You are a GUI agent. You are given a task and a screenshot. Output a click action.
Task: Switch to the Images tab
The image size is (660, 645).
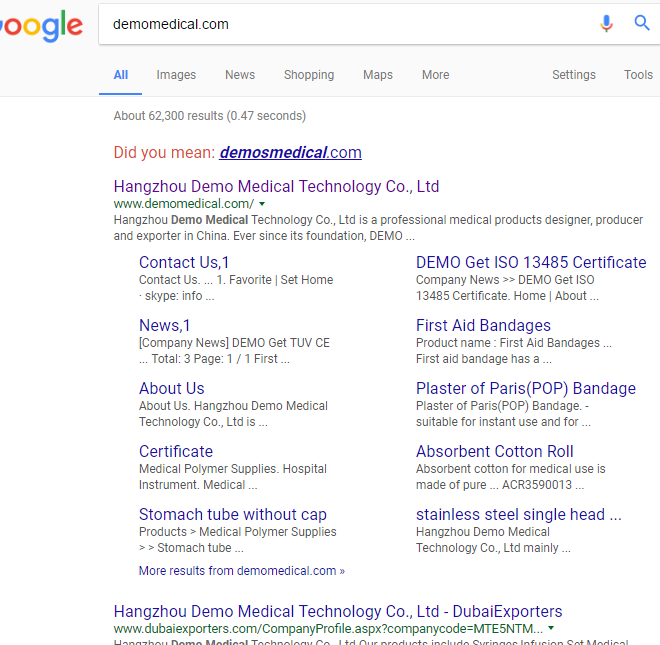click(x=176, y=75)
